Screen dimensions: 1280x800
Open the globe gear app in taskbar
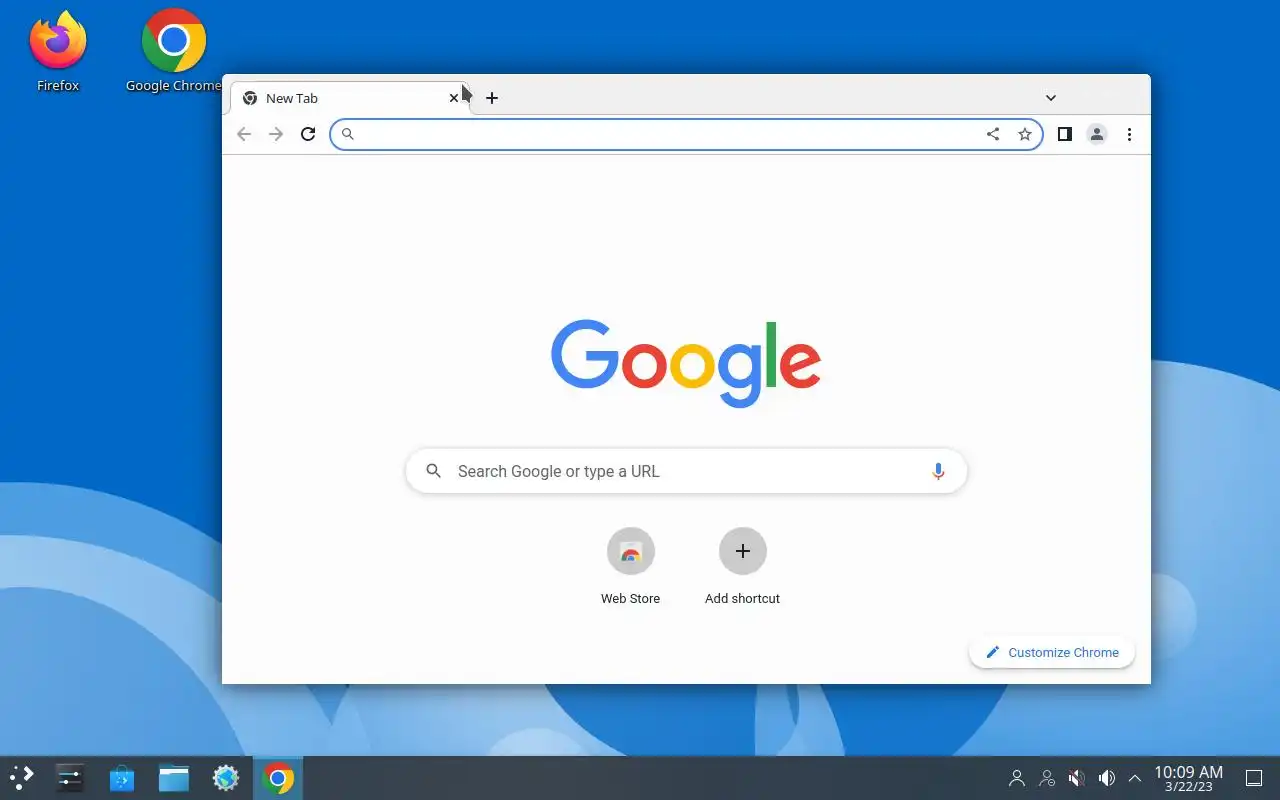(226, 778)
